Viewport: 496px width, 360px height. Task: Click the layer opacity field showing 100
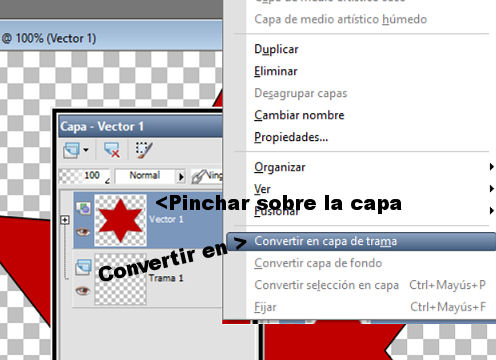coord(85,176)
